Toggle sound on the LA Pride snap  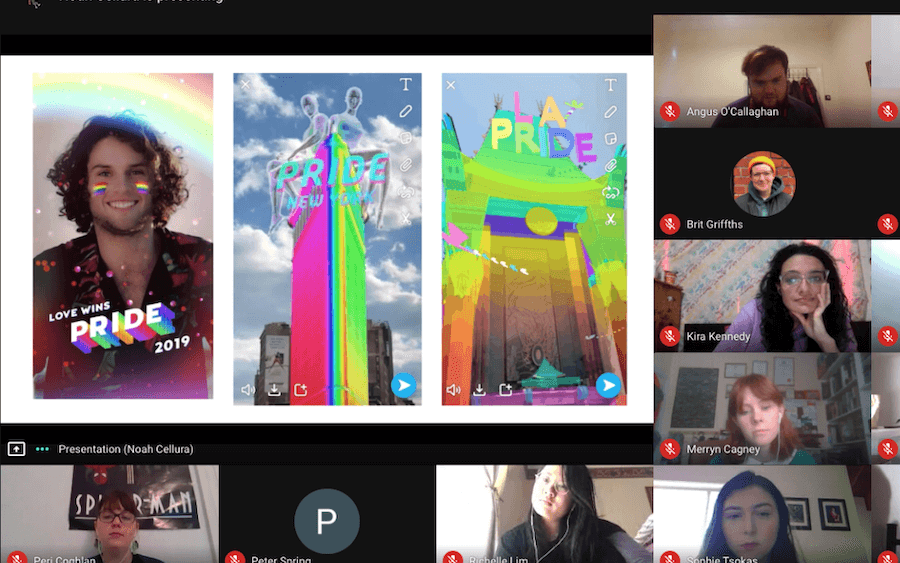pyautogui.click(x=453, y=390)
